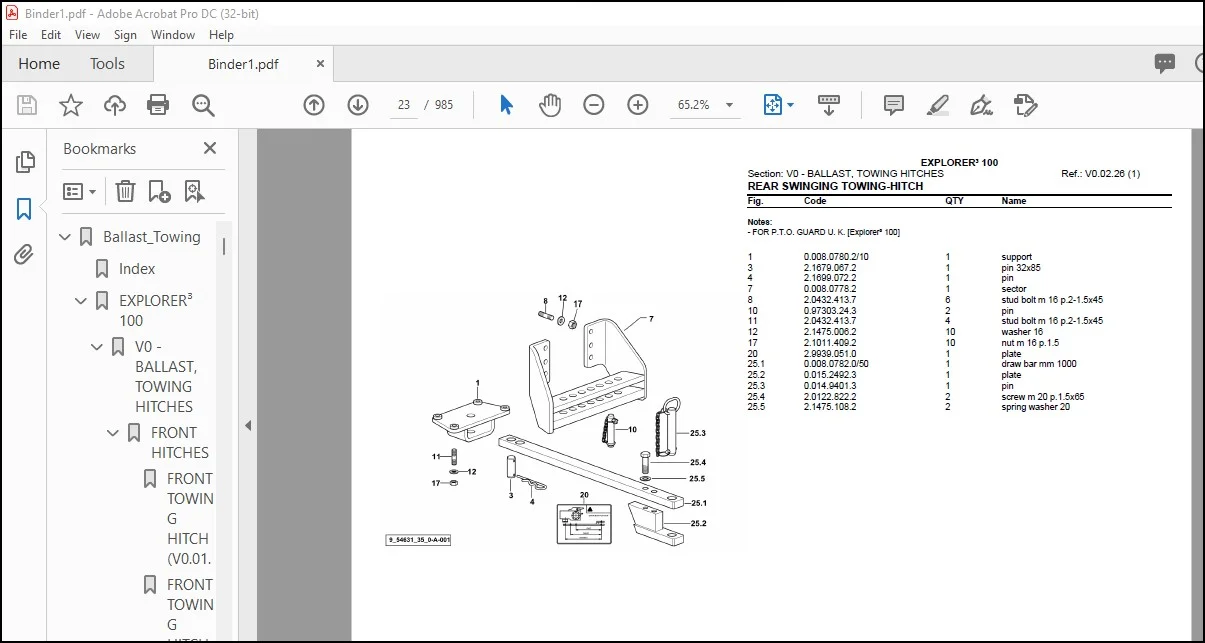Open FRONT TOWING HITCH (V0.01. bookmark
Image resolution: width=1205 pixels, height=643 pixels.
pos(190,518)
